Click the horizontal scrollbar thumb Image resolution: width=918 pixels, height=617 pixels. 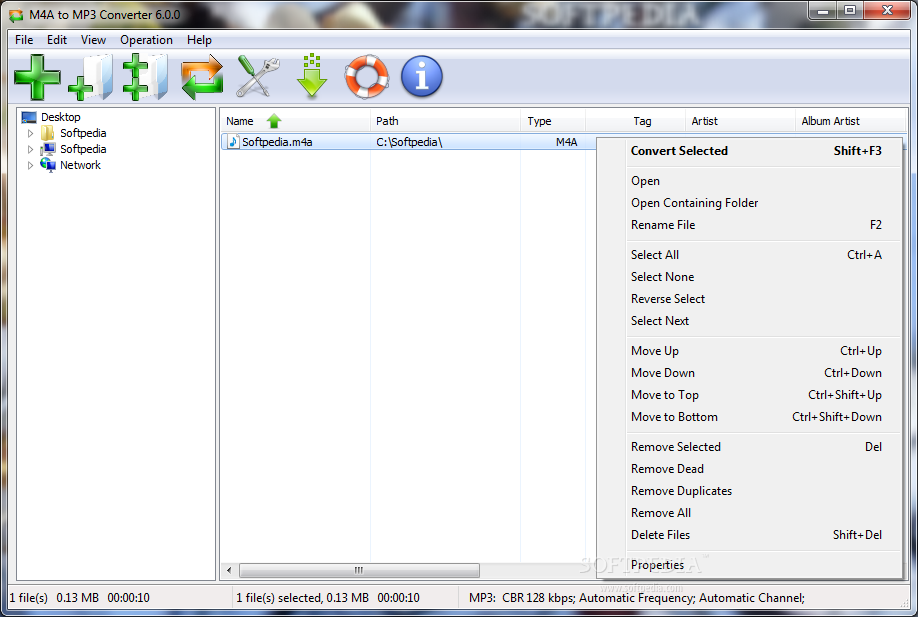tap(359, 570)
